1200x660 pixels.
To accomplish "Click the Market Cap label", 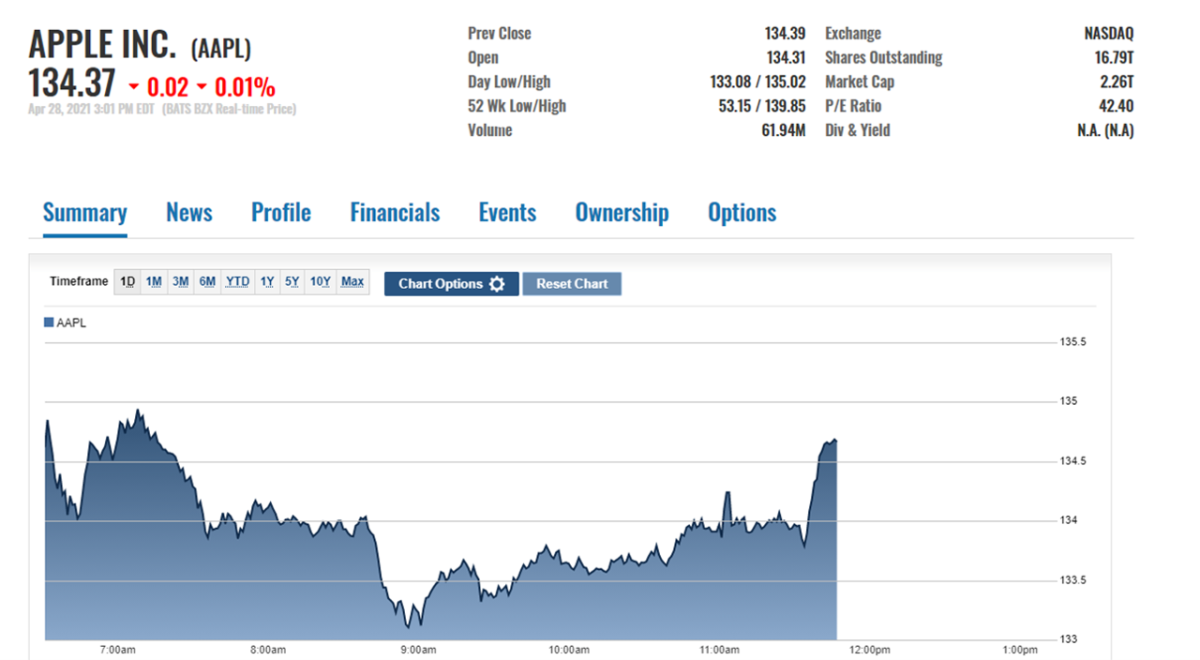I will point(860,82).
